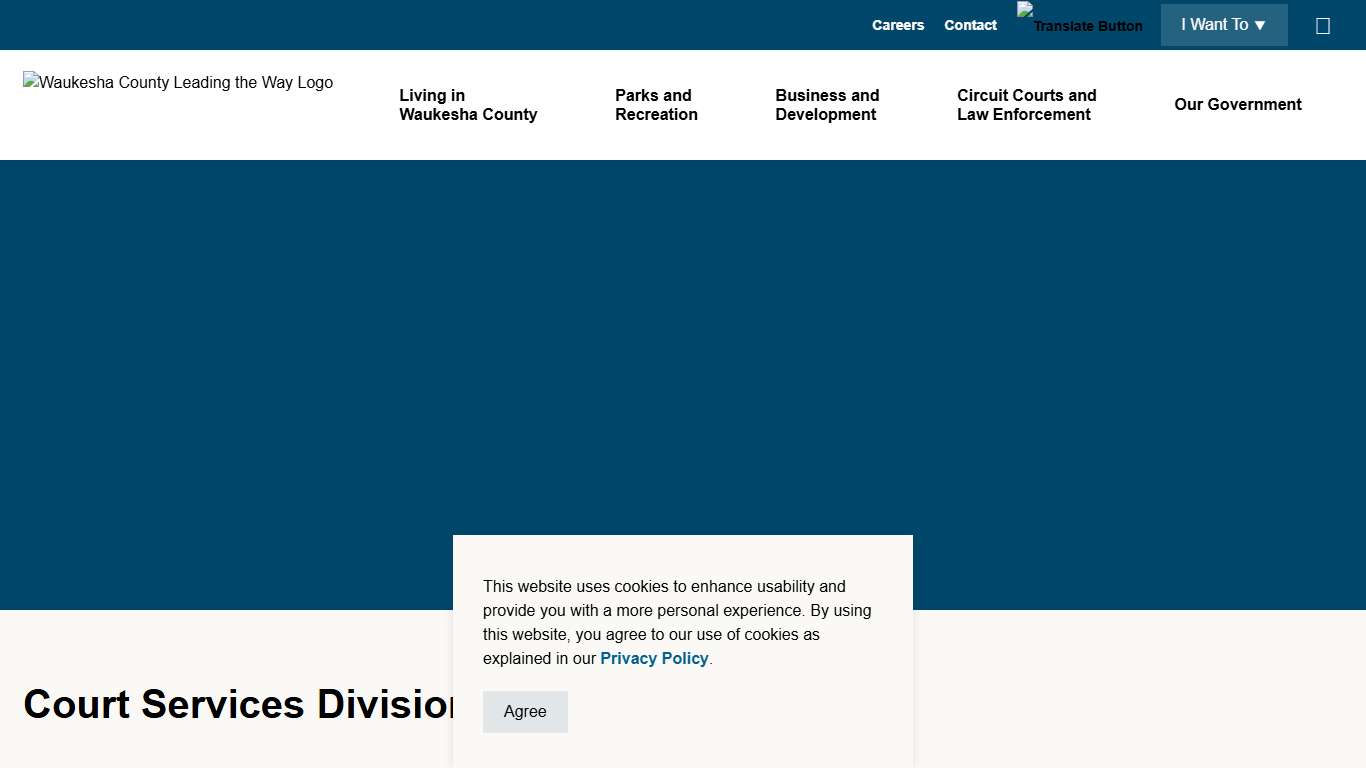
Task: Click the dropdown arrow next to I Want To
Action: (1259, 24)
